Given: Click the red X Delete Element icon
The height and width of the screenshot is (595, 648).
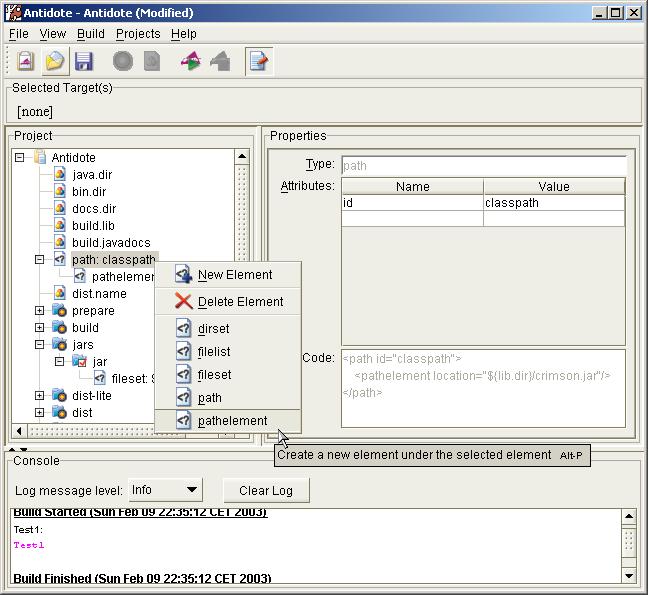Looking at the screenshot, I should coord(183,301).
